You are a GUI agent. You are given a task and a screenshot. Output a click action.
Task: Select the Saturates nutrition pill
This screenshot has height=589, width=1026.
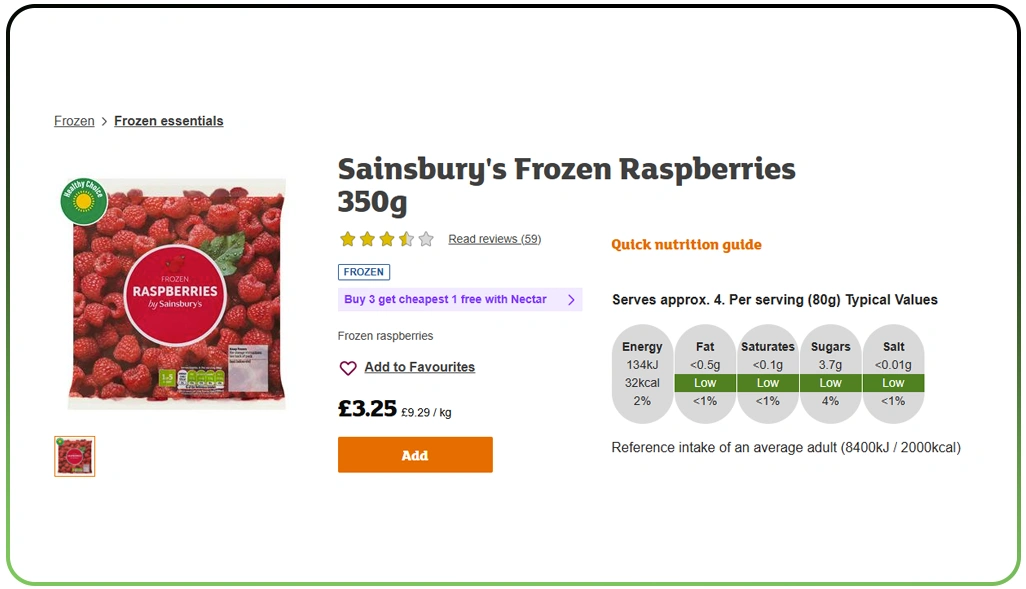[768, 374]
